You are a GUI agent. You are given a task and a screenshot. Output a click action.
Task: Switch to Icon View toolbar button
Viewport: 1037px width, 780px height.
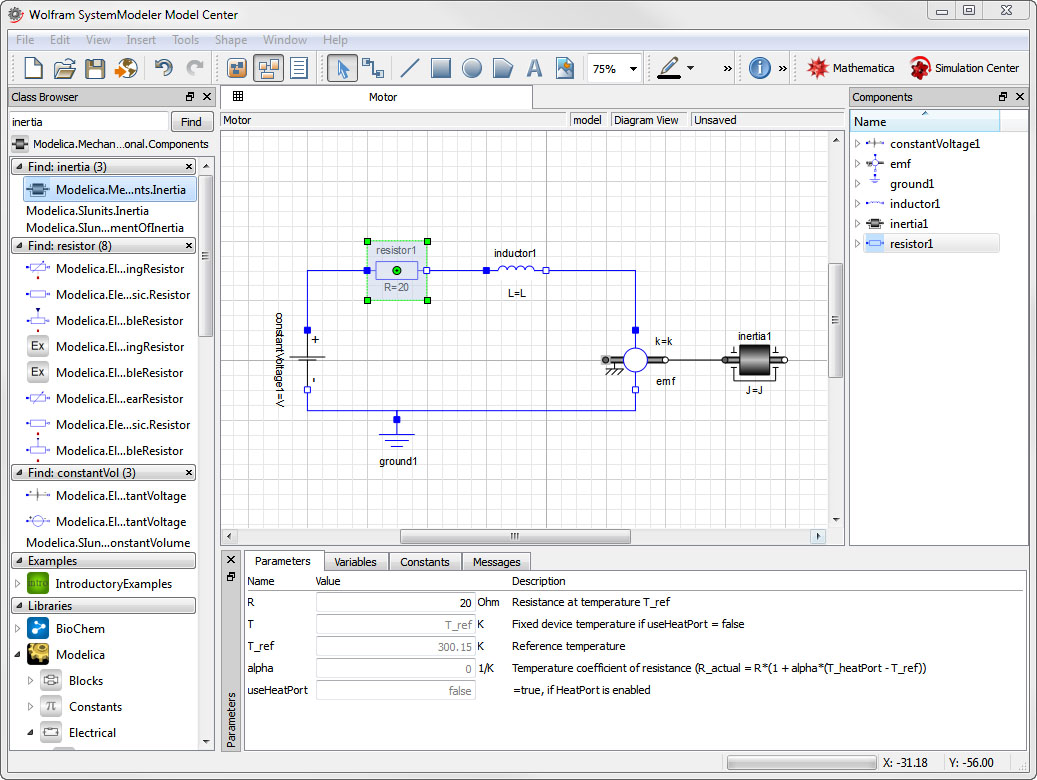237,68
